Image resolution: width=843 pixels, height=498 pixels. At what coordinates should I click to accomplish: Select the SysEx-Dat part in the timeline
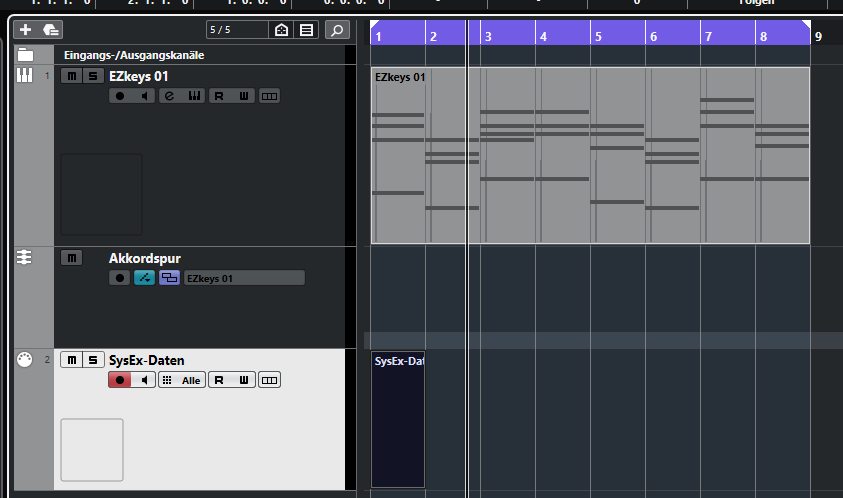point(398,419)
